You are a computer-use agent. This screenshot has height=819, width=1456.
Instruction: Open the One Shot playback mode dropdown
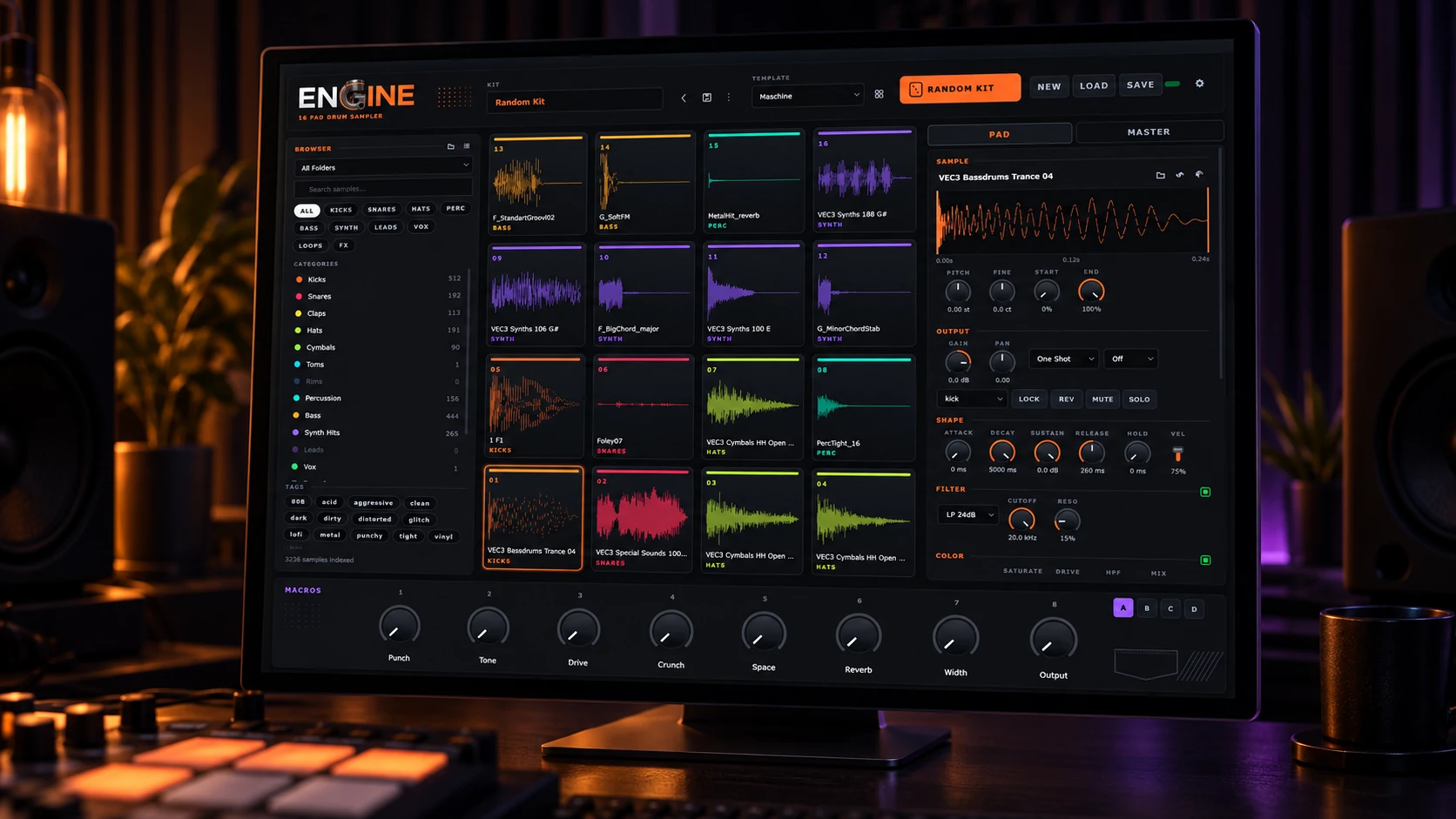pyautogui.click(x=1063, y=359)
